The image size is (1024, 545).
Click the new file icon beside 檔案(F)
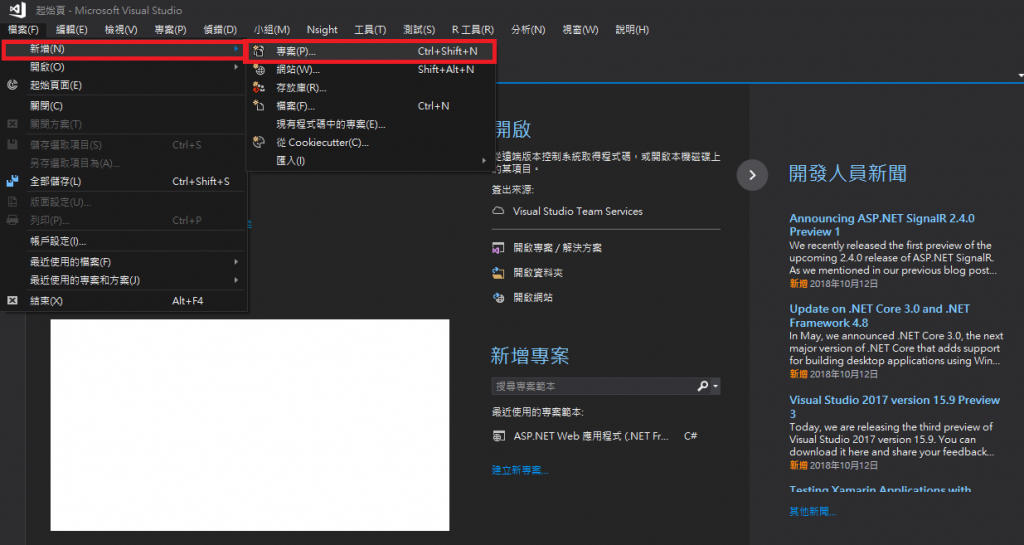259,106
